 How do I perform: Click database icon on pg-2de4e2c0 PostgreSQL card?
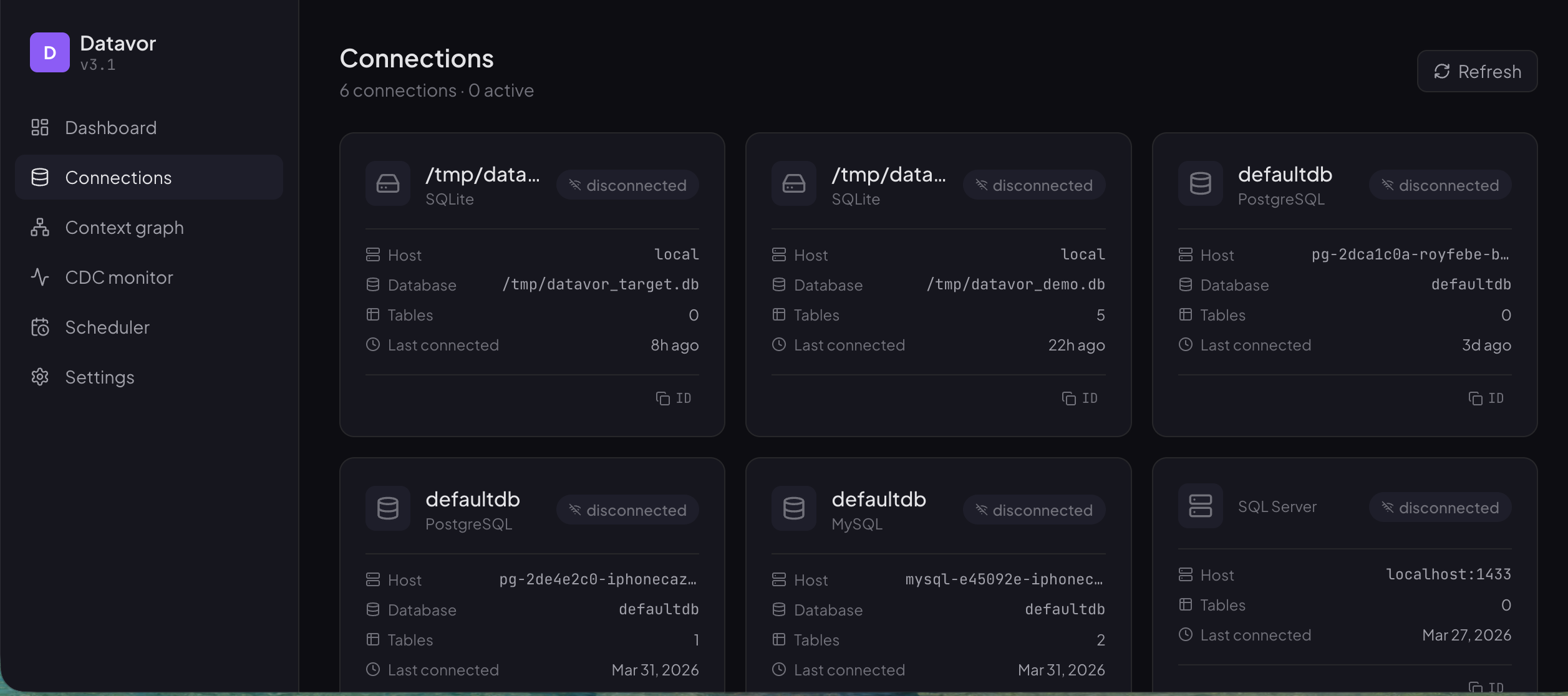tap(388, 508)
